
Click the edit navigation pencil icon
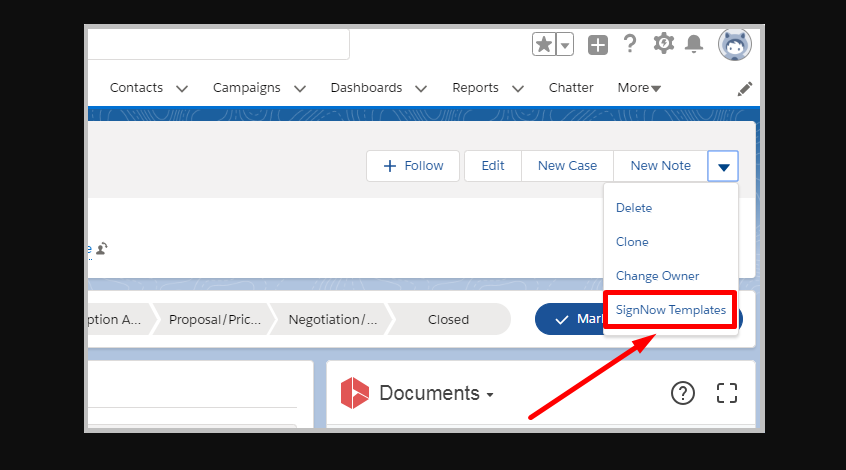point(745,89)
